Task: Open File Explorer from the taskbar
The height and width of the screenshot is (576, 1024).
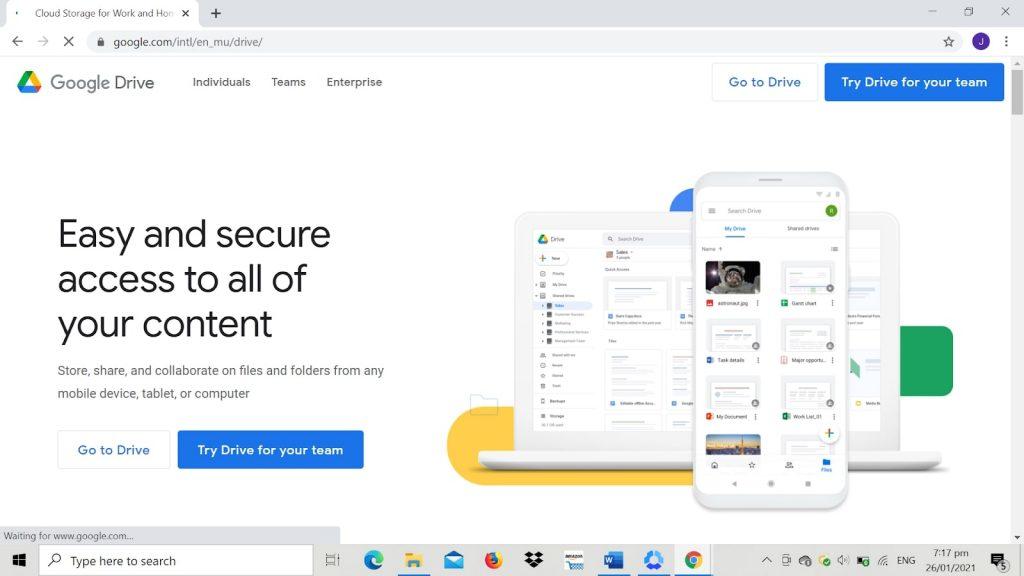Action: [x=413, y=560]
